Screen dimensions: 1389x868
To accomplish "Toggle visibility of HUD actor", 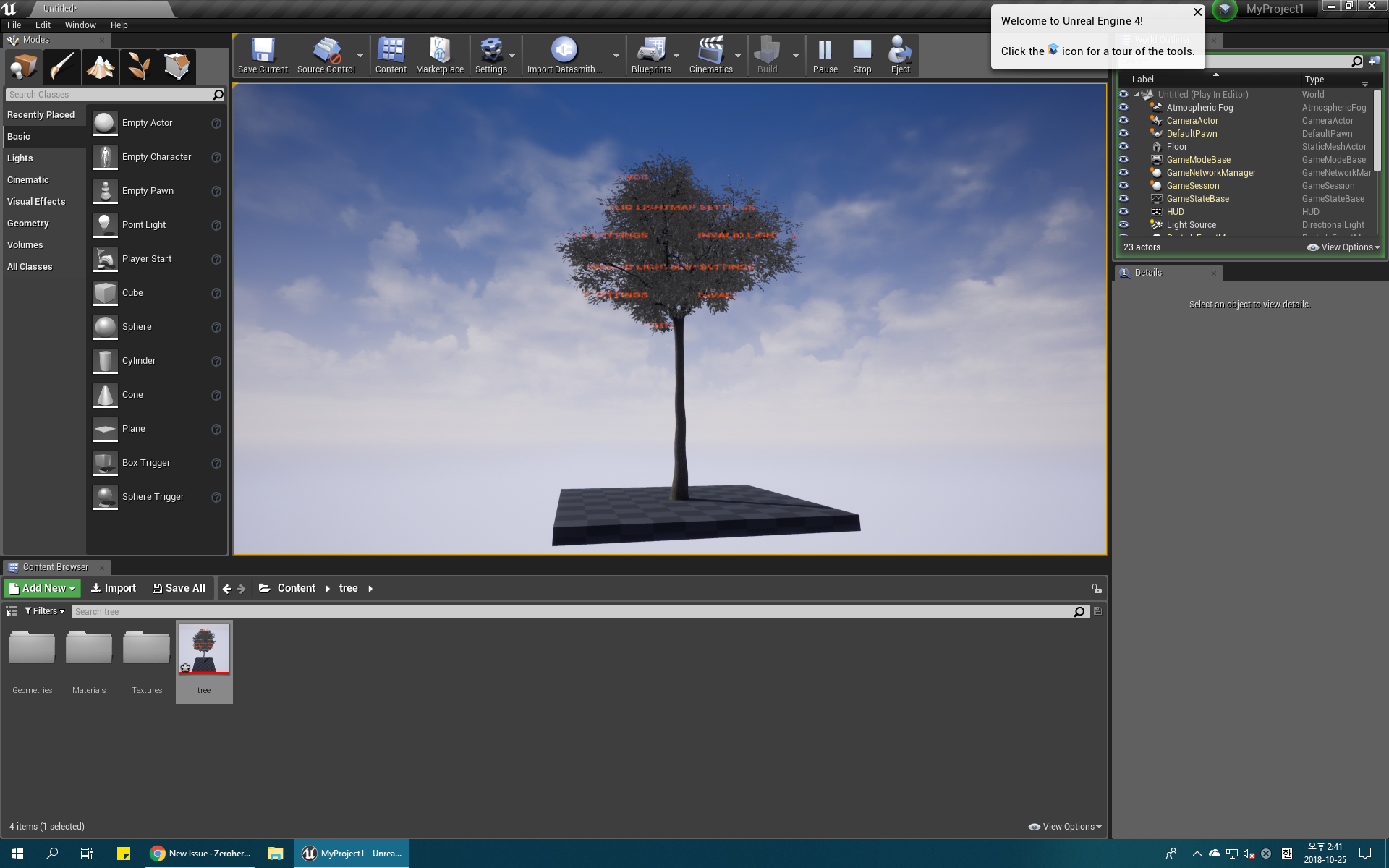I will coord(1123,212).
